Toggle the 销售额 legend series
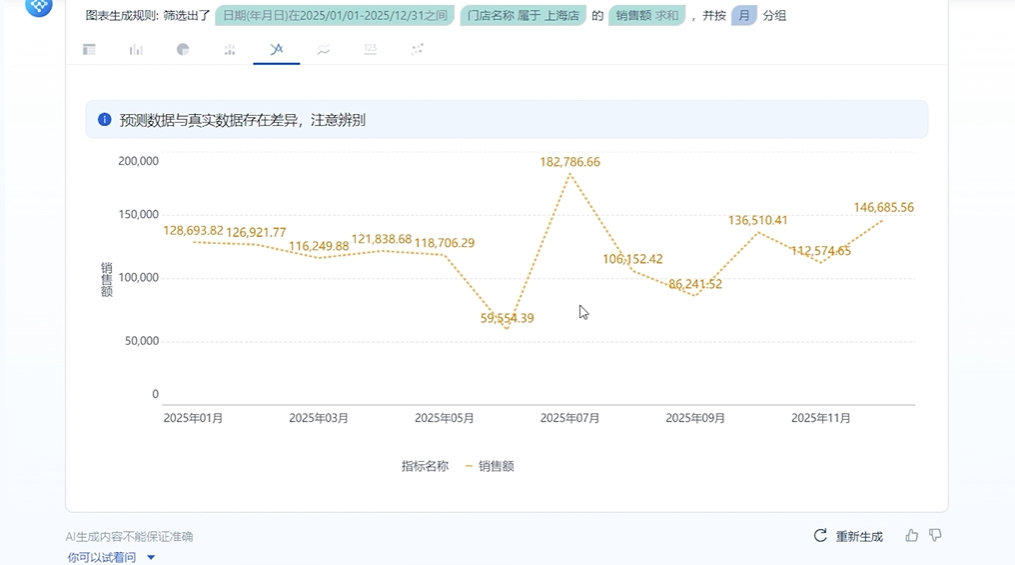Viewport: 1015px width, 565px height. point(489,466)
